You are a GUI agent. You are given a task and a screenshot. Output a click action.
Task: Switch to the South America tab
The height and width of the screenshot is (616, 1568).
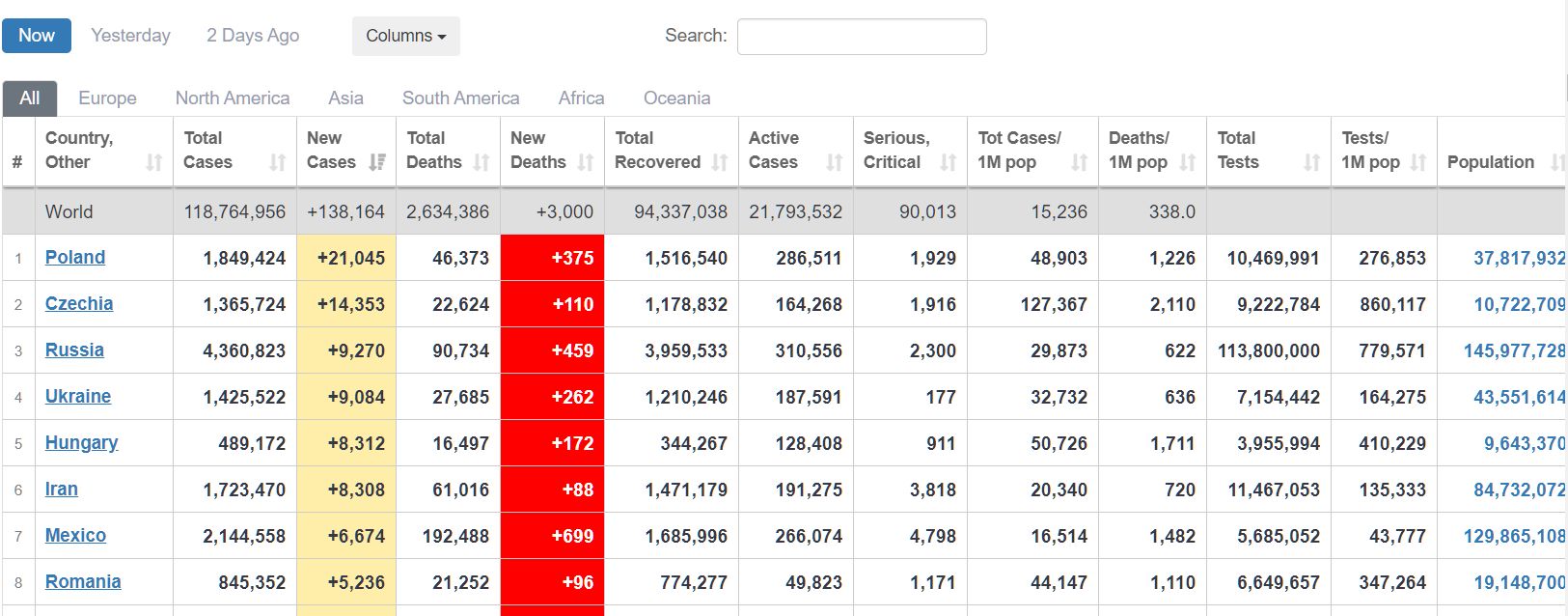pyautogui.click(x=460, y=98)
